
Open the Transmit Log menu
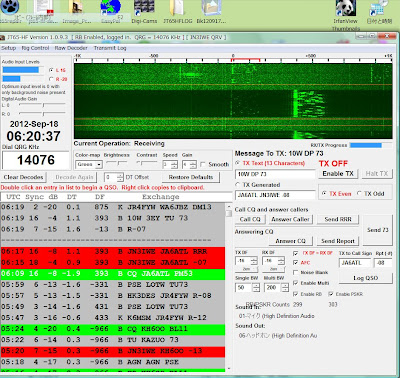click(x=110, y=48)
